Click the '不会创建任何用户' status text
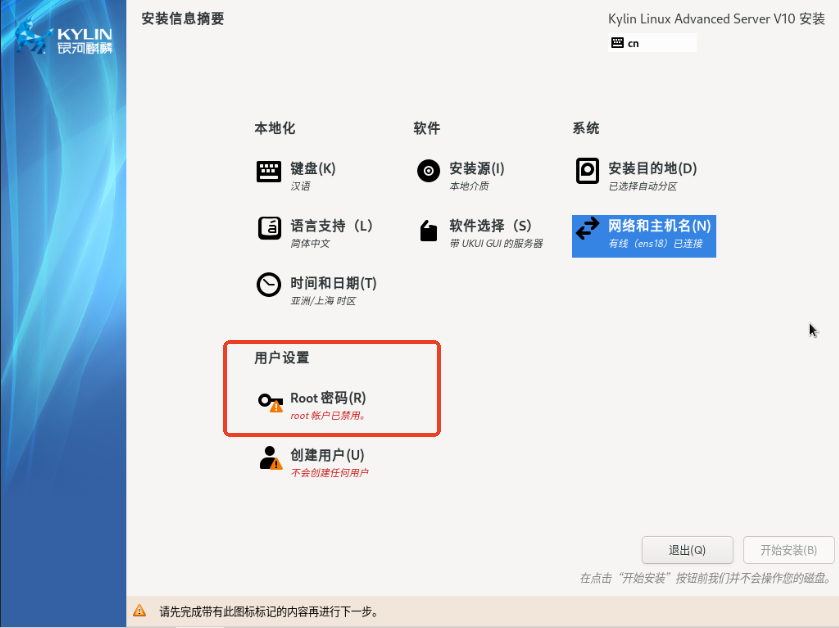The width and height of the screenshot is (839, 628). pyautogui.click(x=330, y=473)
